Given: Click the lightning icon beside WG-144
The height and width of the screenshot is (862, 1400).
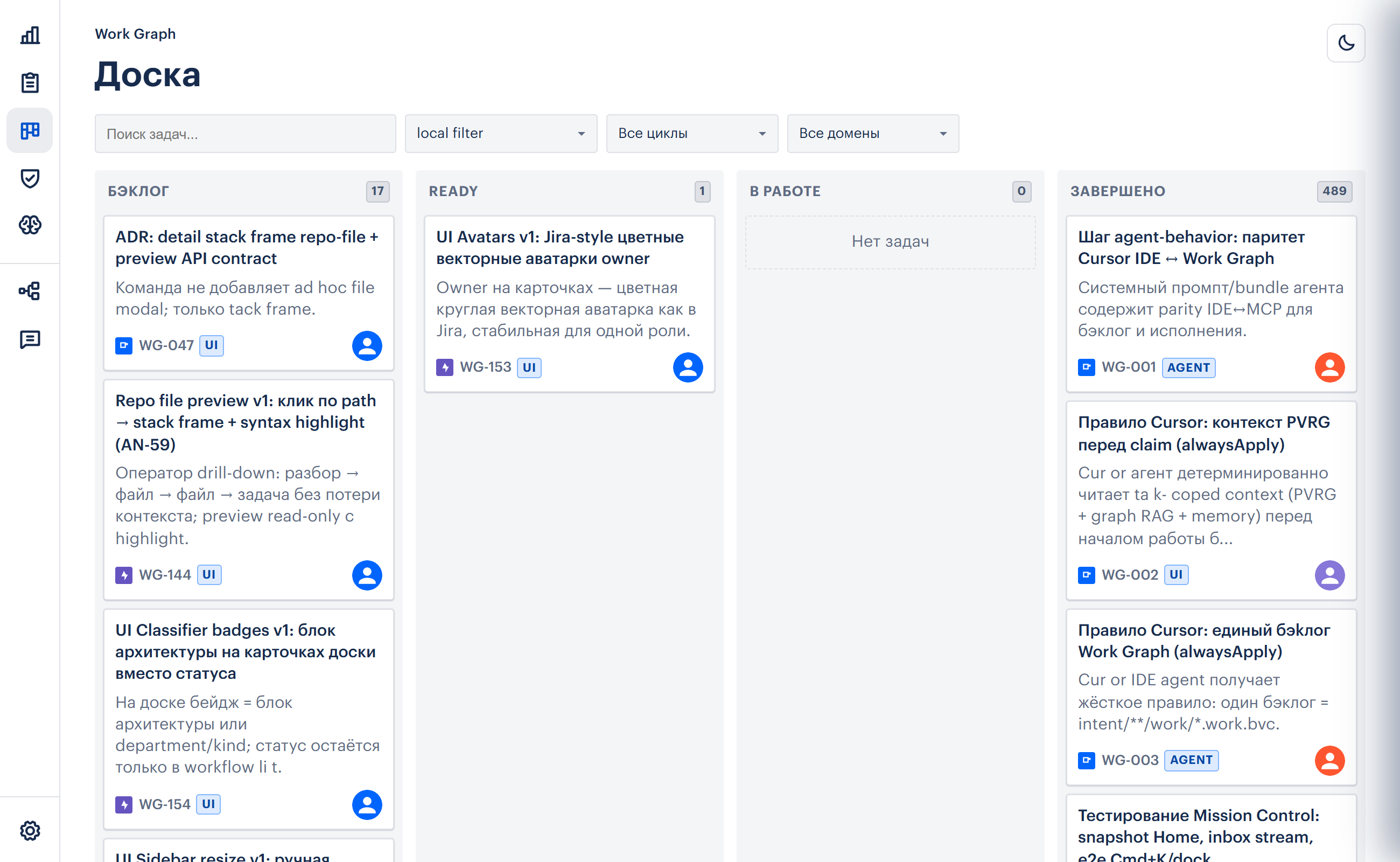Looking at the screenshot, I should (124, 575).
